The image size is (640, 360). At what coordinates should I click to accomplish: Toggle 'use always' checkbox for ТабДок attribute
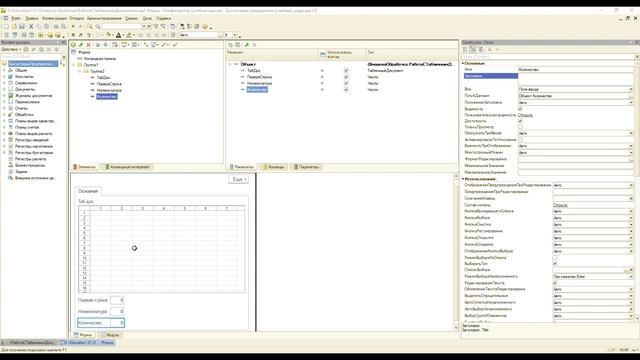(x=346, y=71)
